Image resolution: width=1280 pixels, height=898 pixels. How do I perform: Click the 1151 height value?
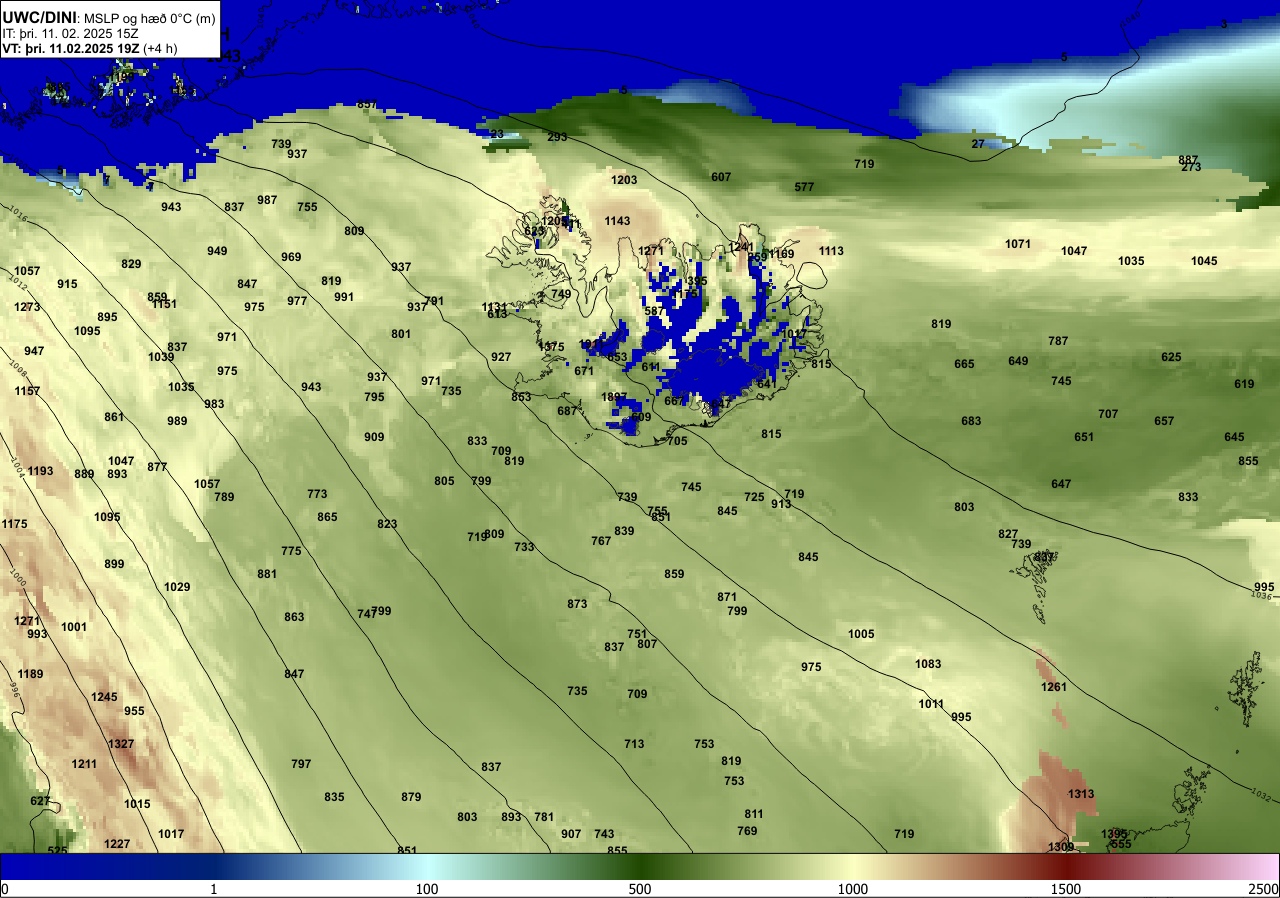(x=164, y=304)
